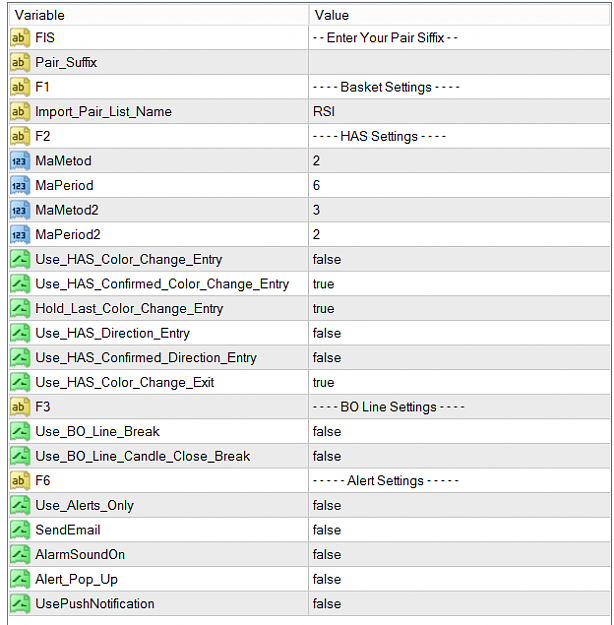
Task: Select the Use_BO_Line_Break variable name
Action: tap(98, 432)
